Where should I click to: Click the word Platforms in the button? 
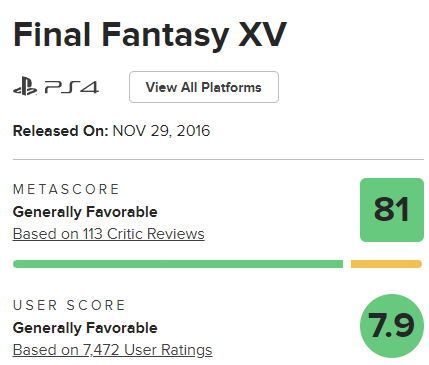(x=231, y=87)
